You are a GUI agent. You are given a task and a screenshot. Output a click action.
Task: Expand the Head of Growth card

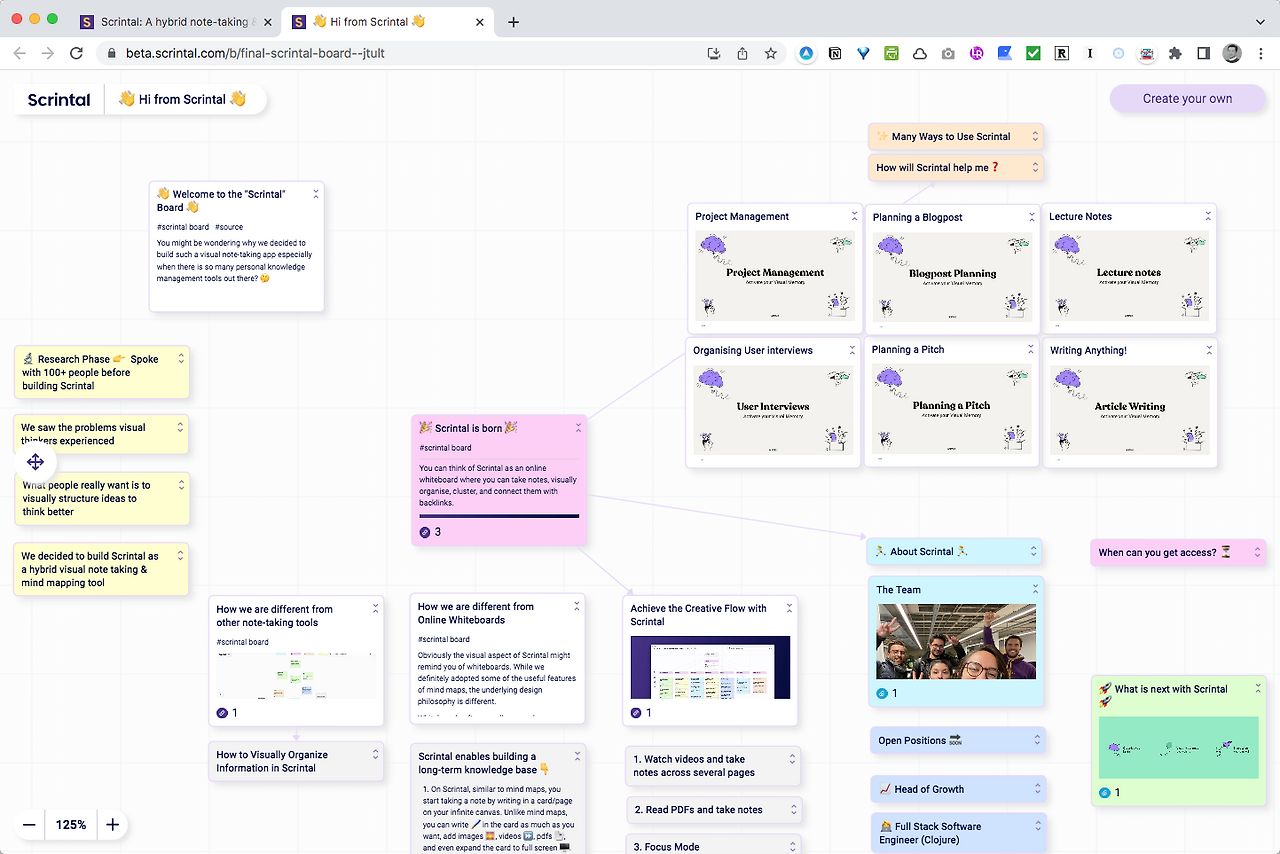click(x=1037, y=789)
